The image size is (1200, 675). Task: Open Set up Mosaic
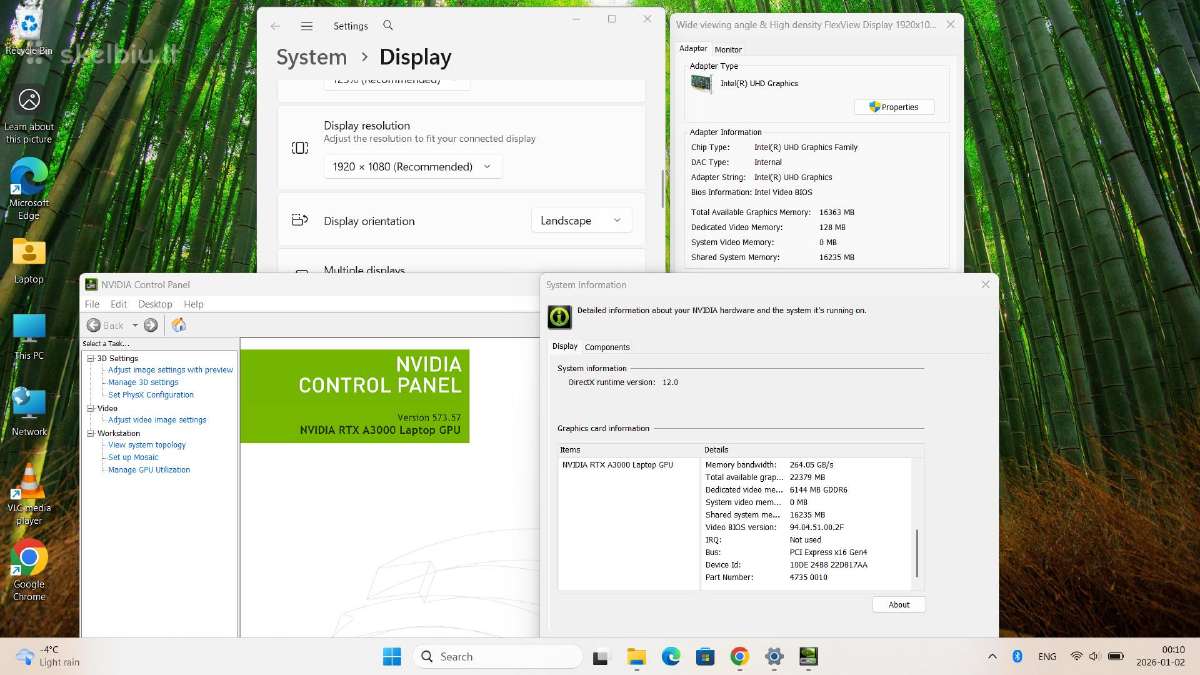coord(133,457)
